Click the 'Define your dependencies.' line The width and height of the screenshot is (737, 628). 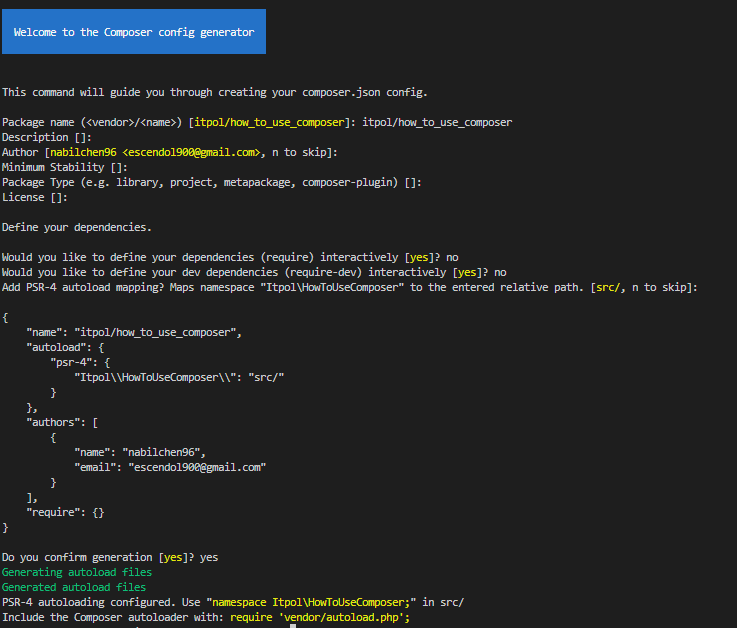pyautogui.click(x=77, y=228)
